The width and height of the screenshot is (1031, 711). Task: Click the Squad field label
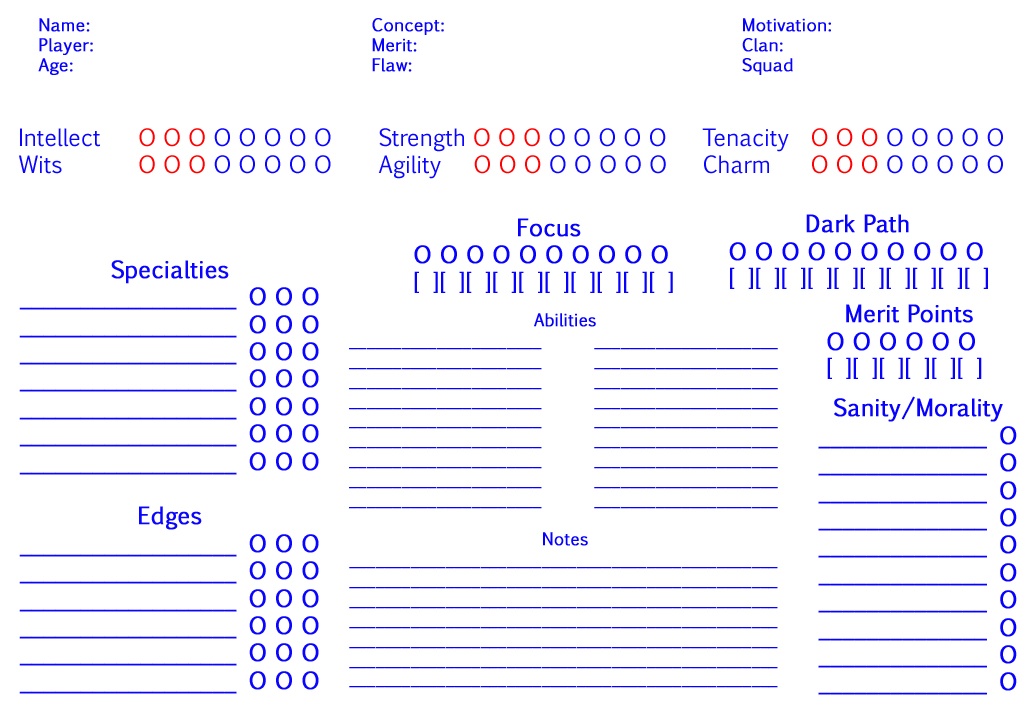tap(767, 66)
